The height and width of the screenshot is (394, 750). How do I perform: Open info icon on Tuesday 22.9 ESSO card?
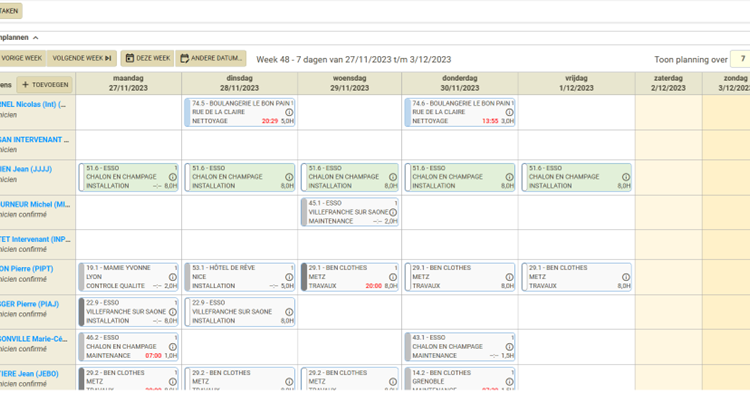coord(289,312)
